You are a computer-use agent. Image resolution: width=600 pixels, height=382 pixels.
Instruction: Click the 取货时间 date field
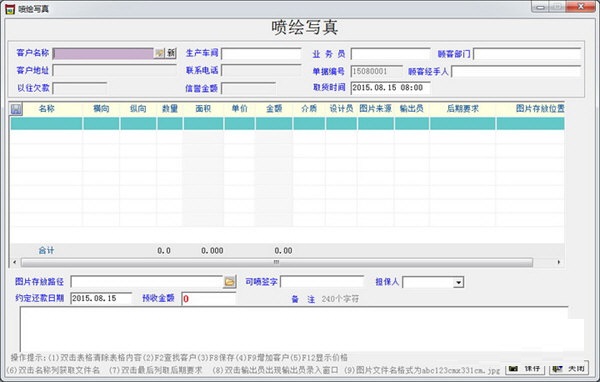[x=390, y=88]
